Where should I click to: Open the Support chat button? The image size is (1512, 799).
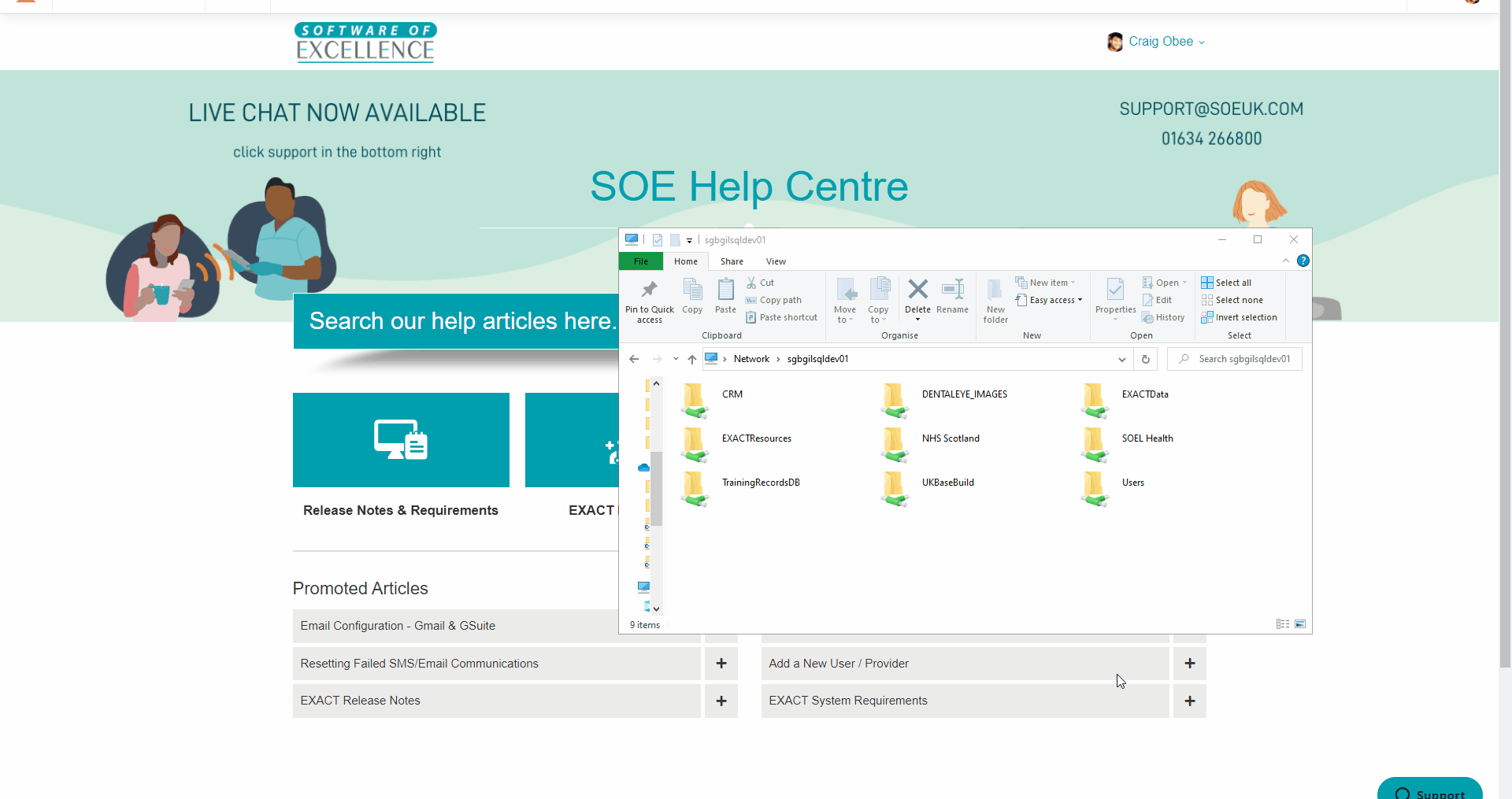1429,791
